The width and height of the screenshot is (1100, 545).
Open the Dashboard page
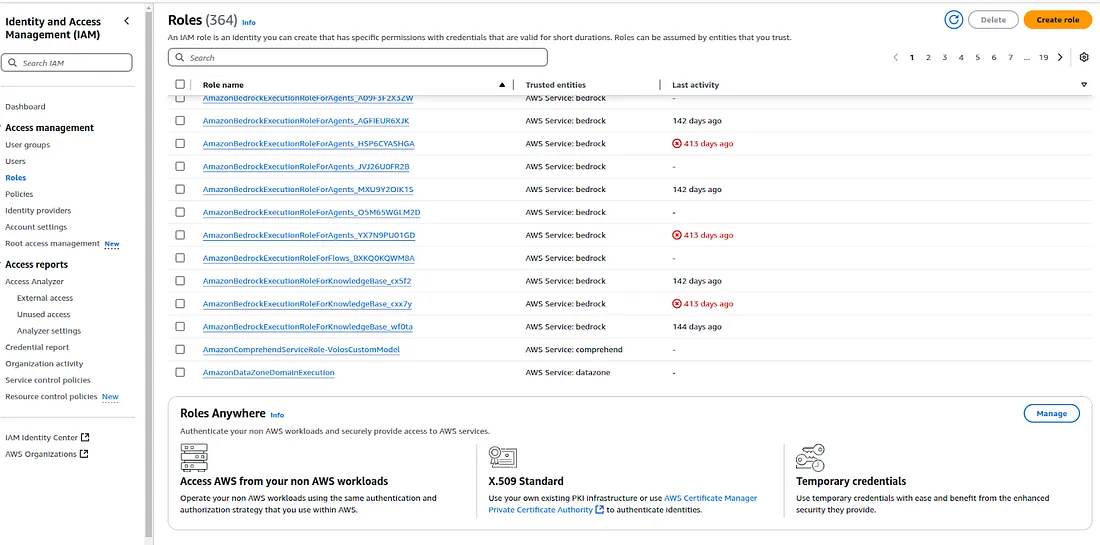pyautogui.click(x=25, y=107)
